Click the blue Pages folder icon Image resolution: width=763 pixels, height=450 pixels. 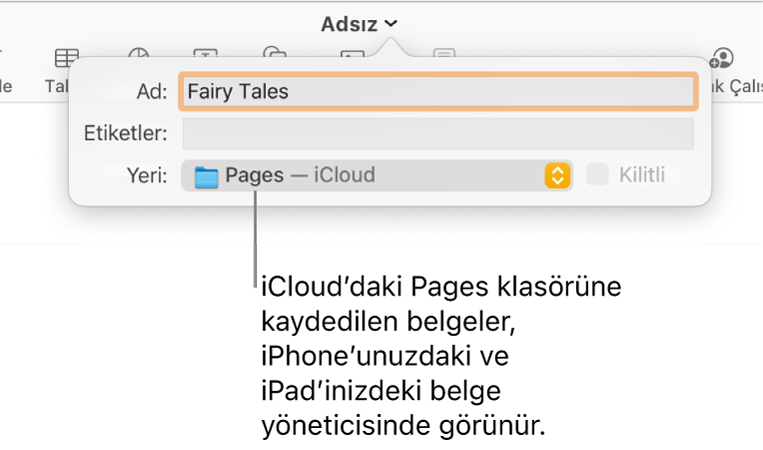pyautogui.click(x=206, y=177)
